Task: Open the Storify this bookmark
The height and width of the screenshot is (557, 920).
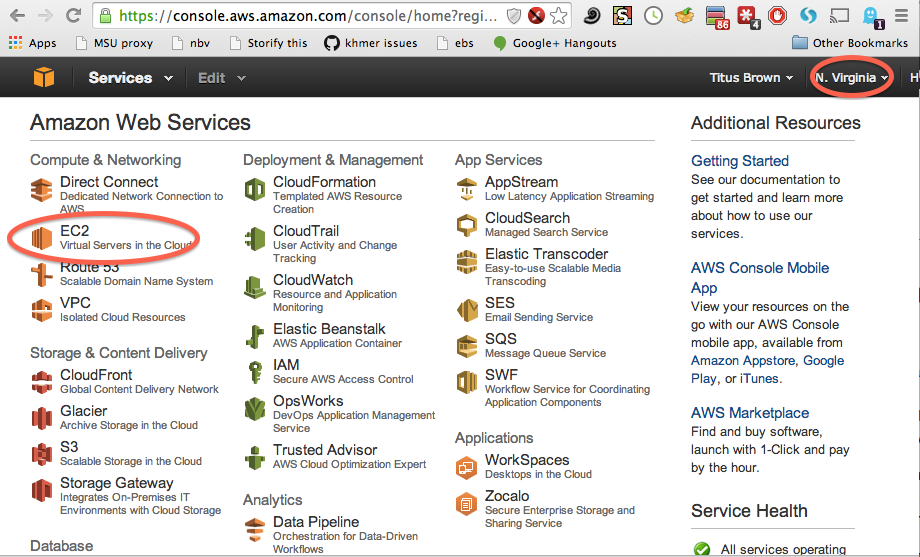Action: pyautogui.click(x=269, y=43)
